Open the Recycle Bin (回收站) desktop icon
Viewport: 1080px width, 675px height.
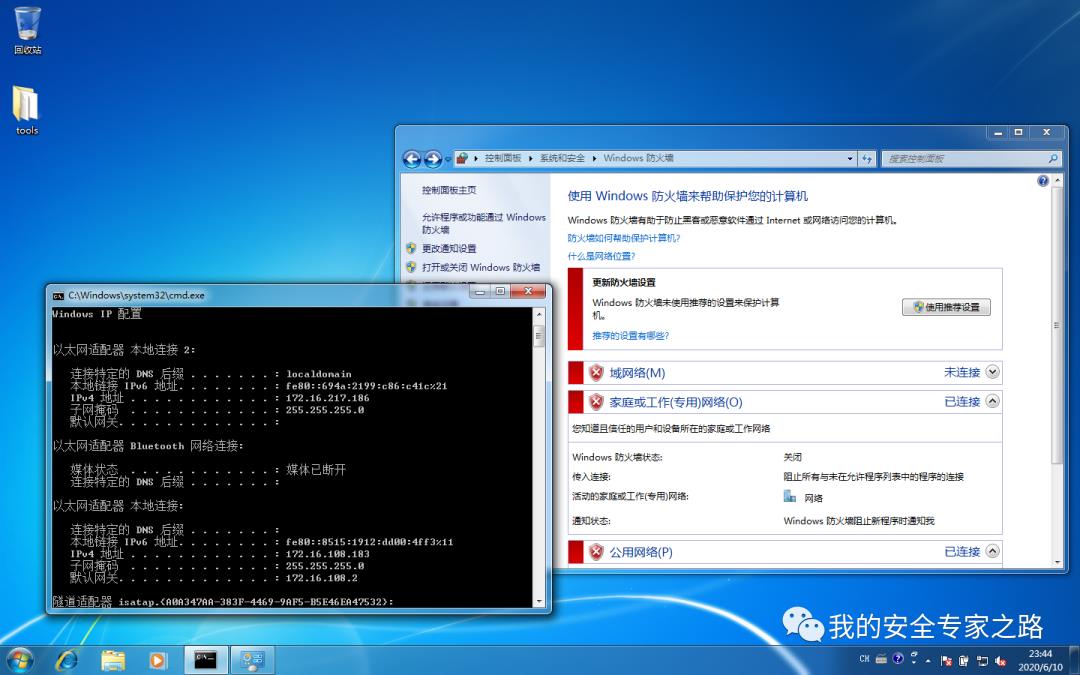pos(28,30)
